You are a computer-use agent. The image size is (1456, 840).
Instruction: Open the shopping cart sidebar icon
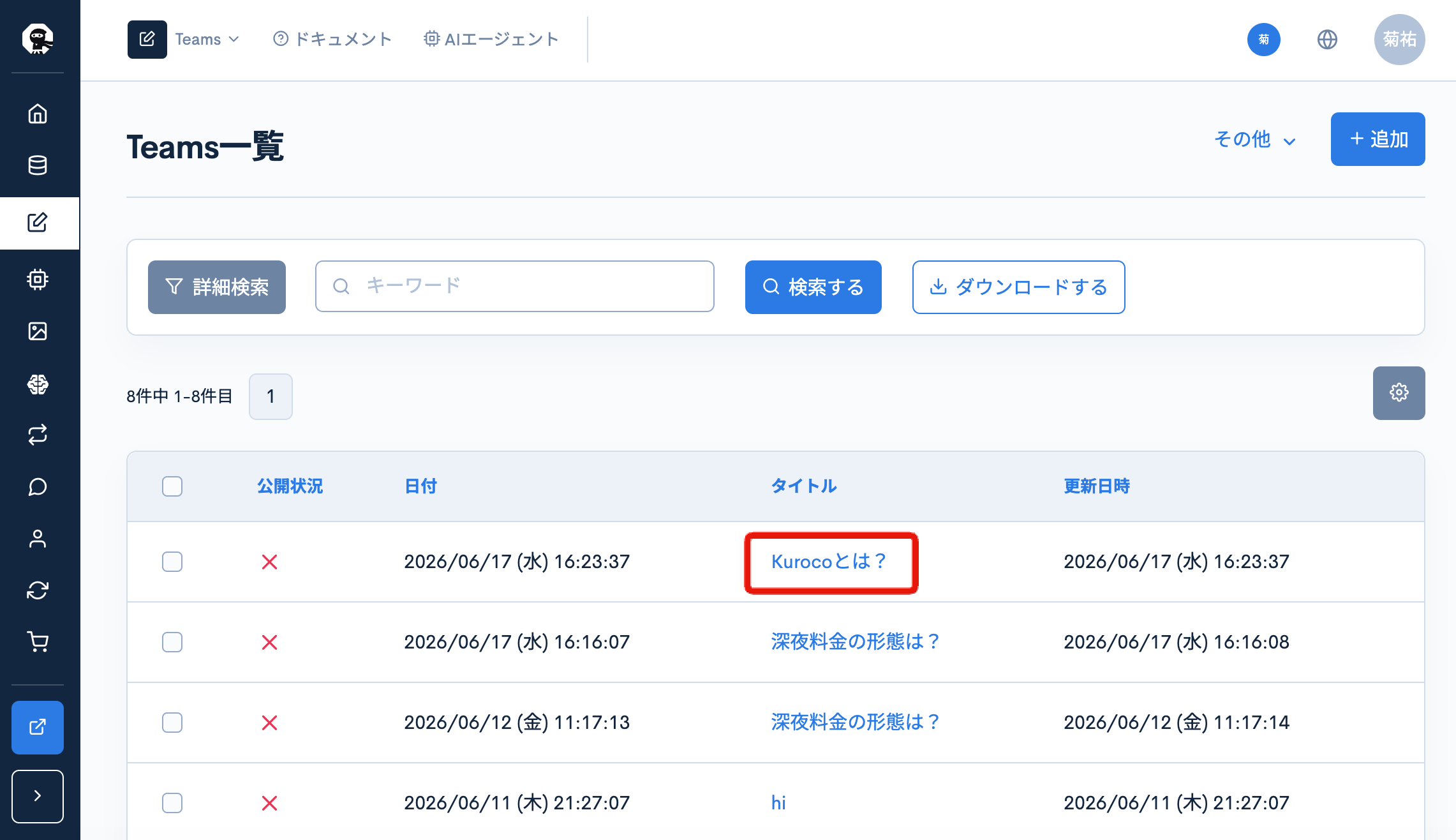click(x=38, y=641)
